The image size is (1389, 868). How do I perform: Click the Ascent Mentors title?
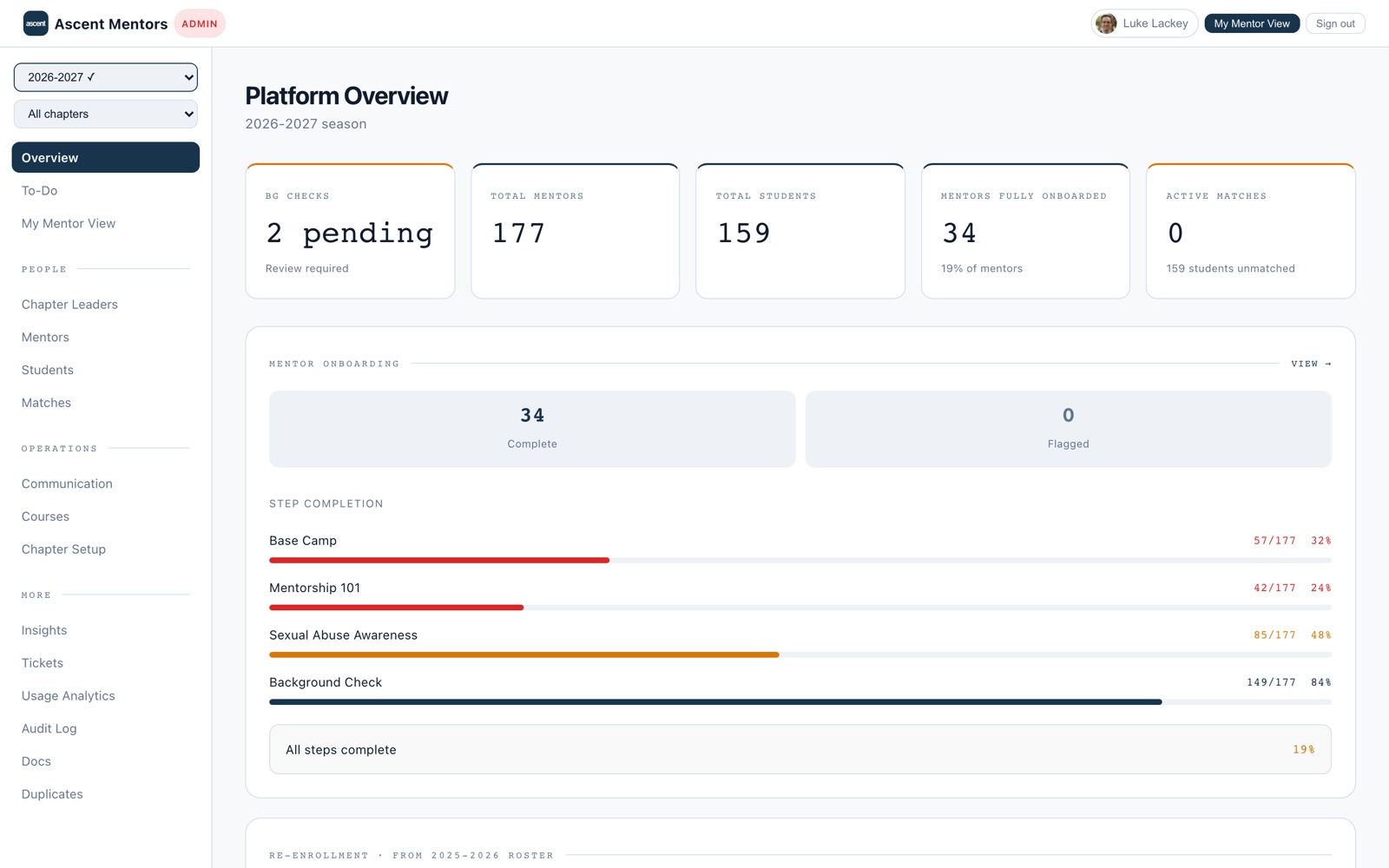click(x=111, y=24)
